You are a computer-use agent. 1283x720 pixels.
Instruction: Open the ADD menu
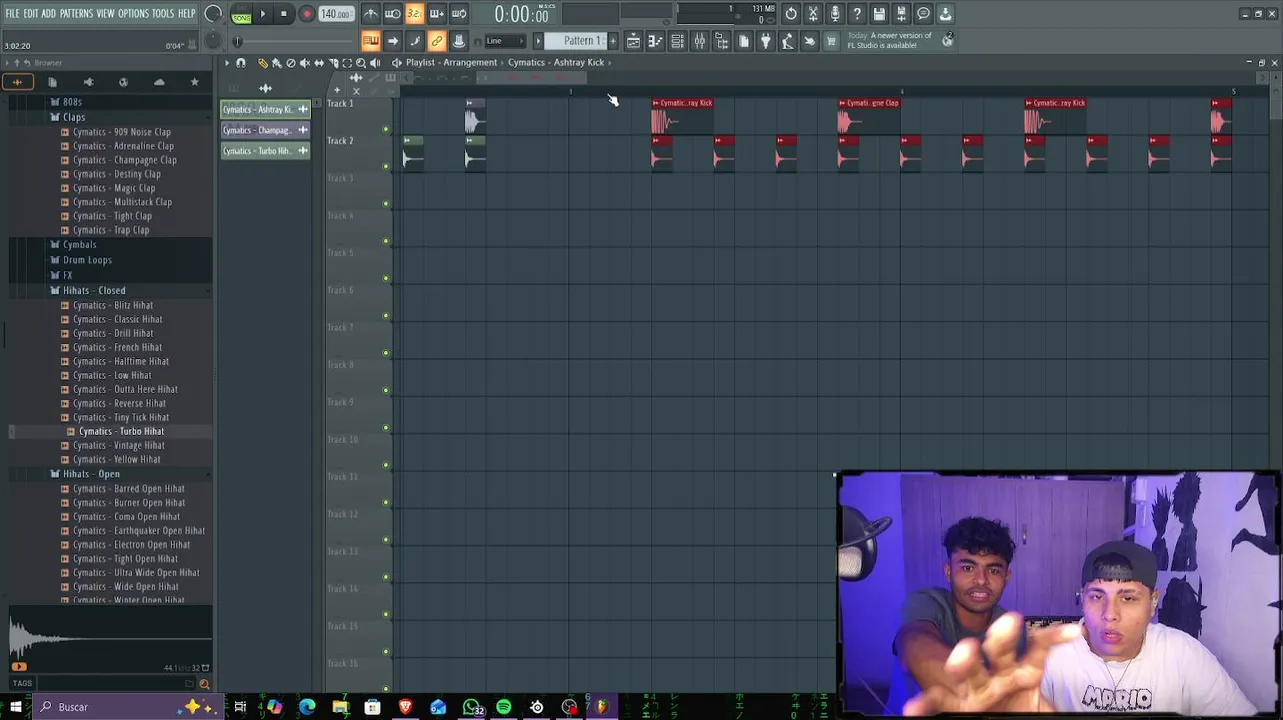pos(49,13)
